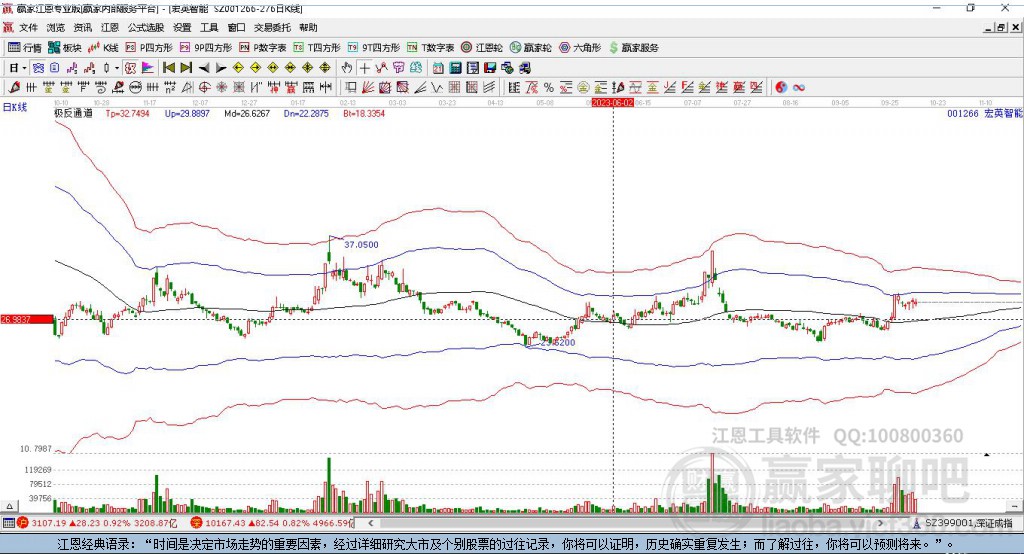1024x554 pixels.
Task: Click the Dn=22.2875 indicator value
Action: [306, 113]
